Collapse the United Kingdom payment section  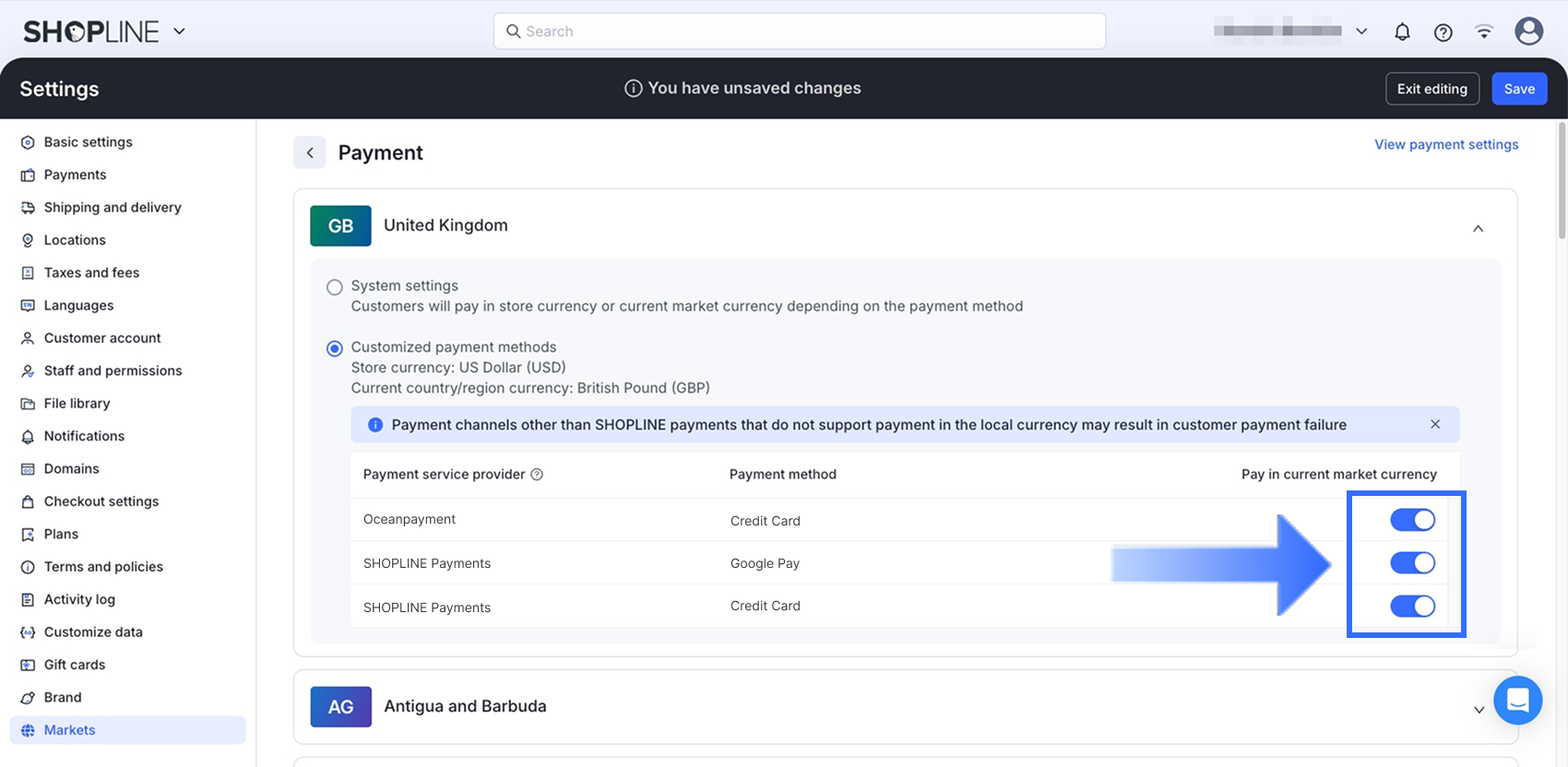point(1478,228)
